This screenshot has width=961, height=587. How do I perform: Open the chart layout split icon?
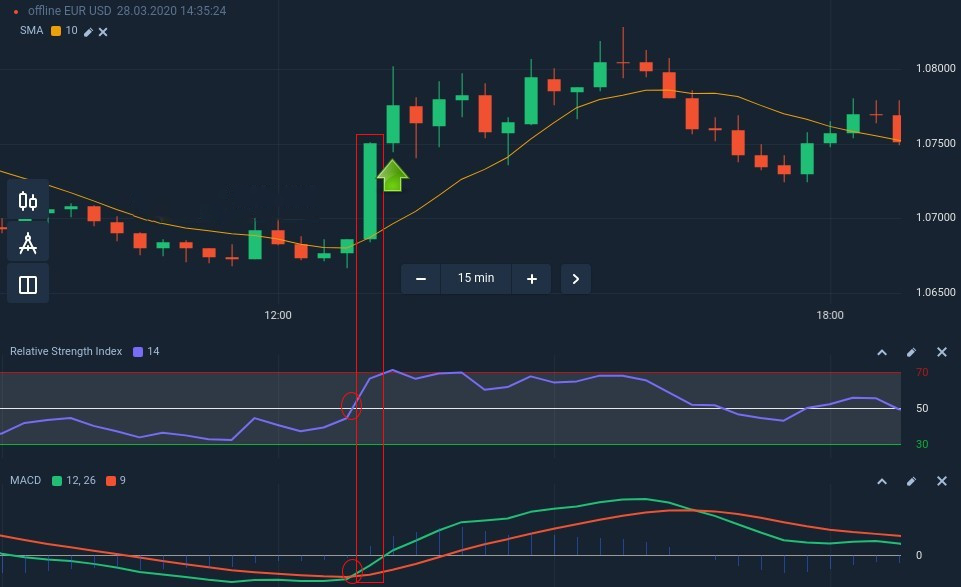tap(28, 285)
